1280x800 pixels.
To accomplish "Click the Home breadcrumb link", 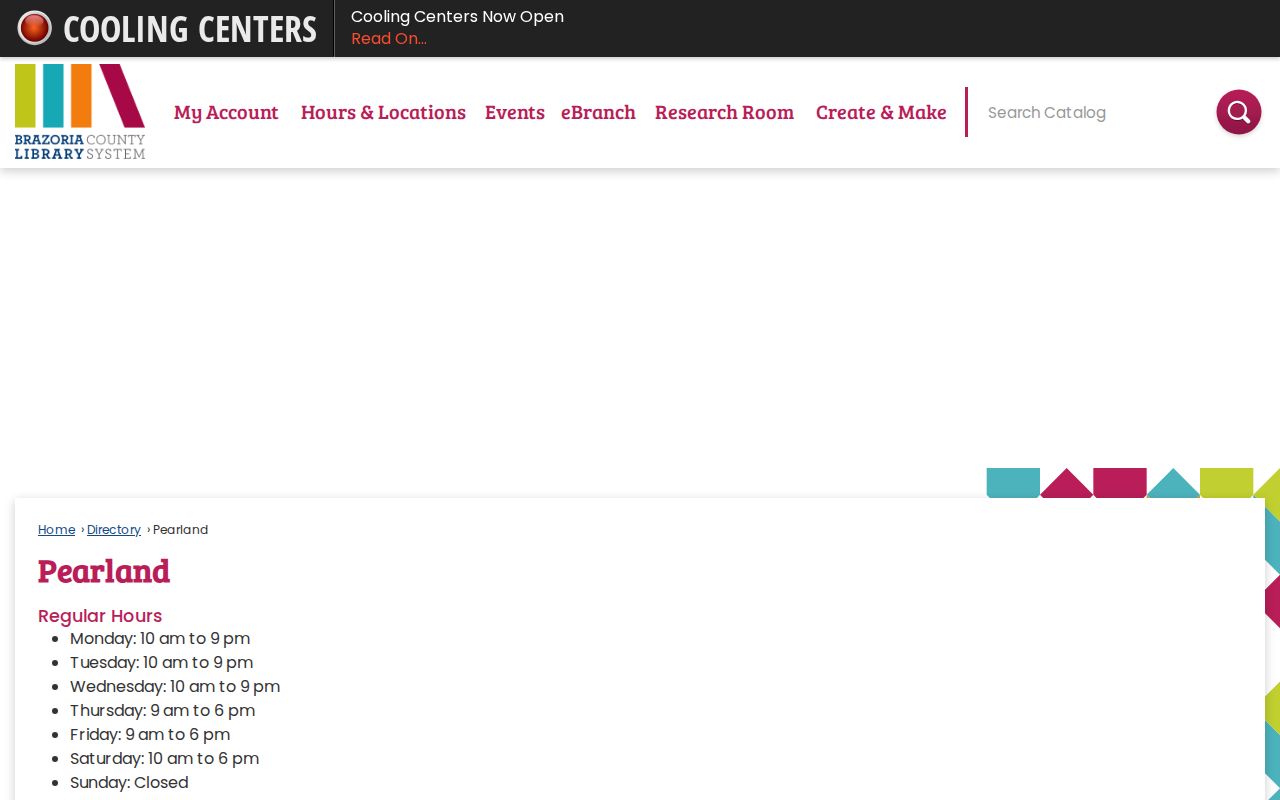I will coord(57,530).
